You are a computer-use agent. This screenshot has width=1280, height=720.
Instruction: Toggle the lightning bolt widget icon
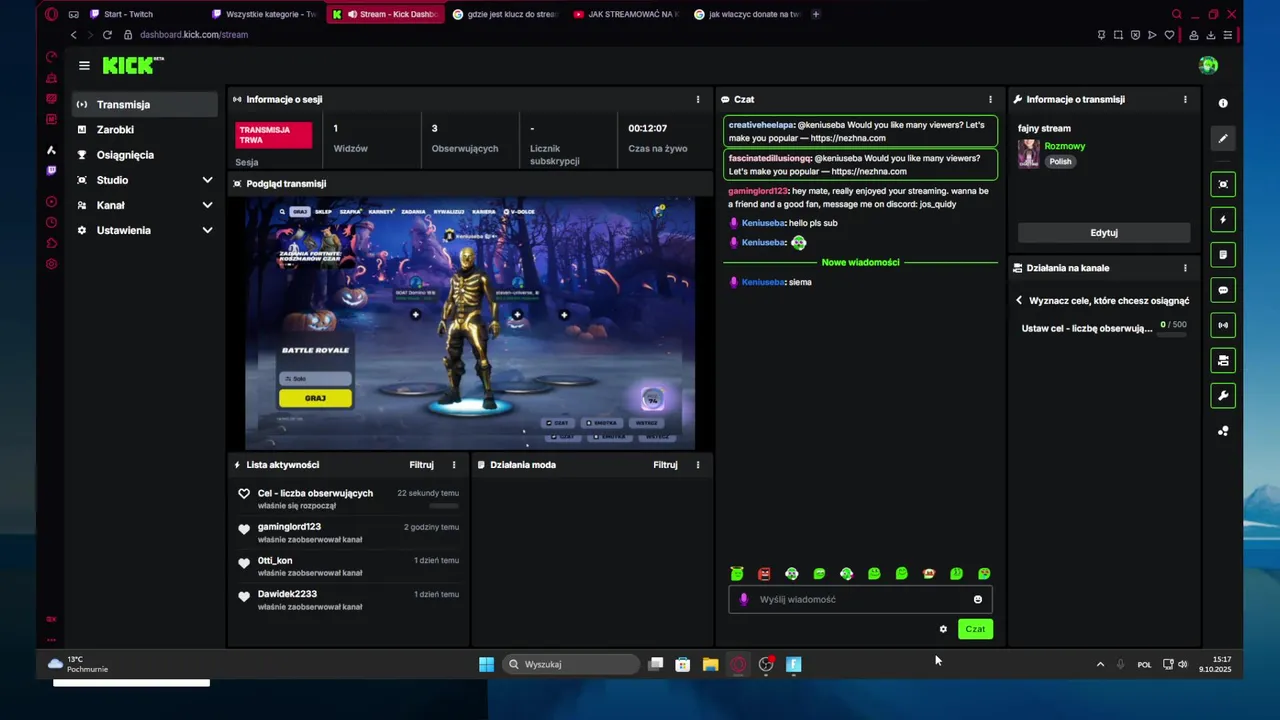click(1223, 220)
